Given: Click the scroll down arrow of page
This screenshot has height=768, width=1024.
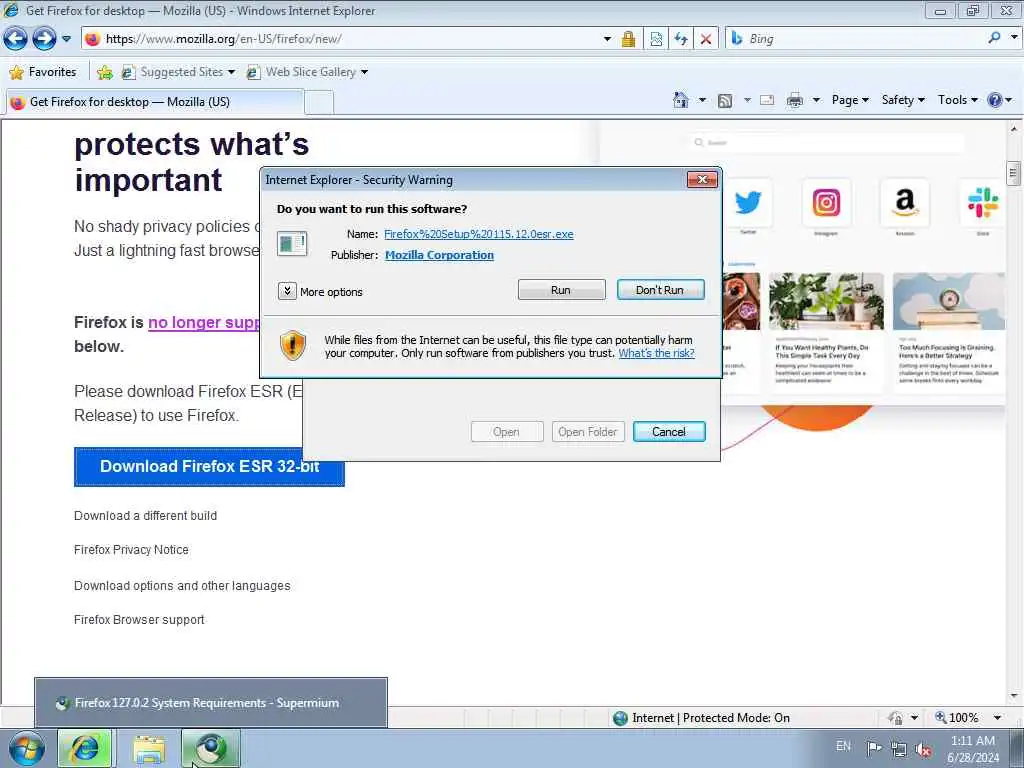Looking at the screenshot, I should (x=1014, y=696).
